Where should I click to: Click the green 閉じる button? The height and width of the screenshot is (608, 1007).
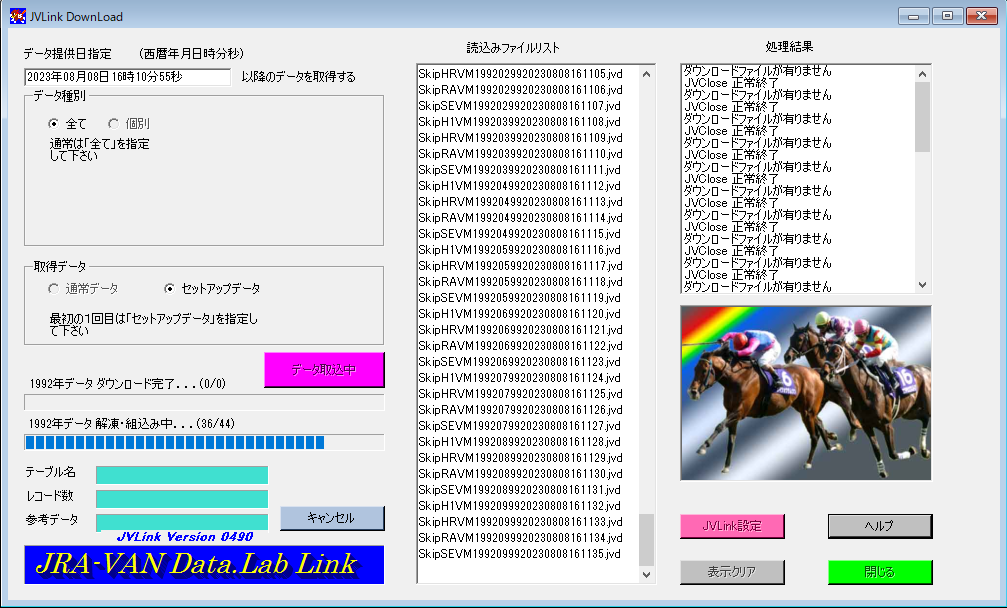click(880, 572)
